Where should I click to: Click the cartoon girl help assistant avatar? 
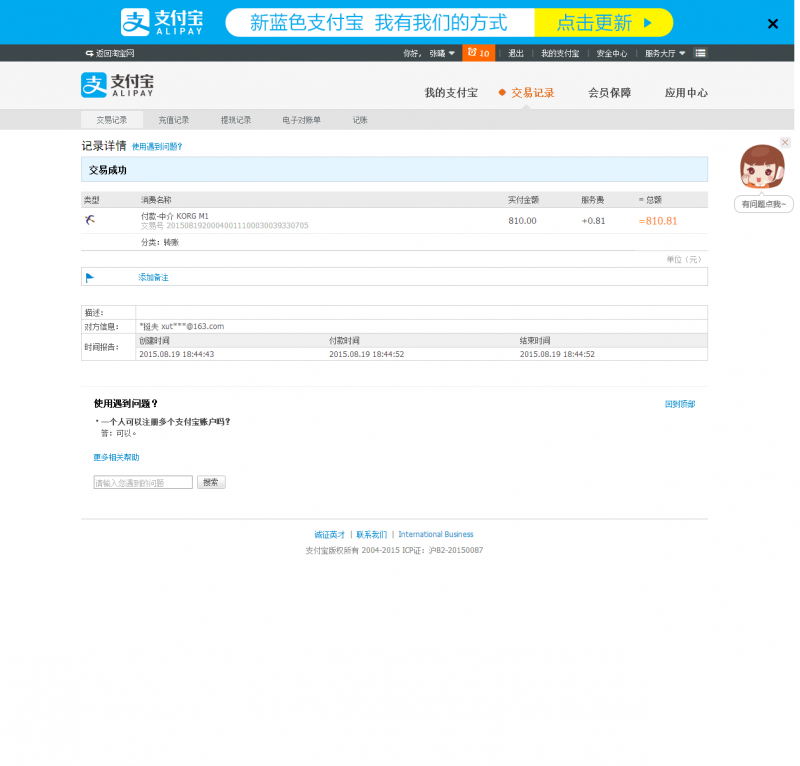click(761, 167)
